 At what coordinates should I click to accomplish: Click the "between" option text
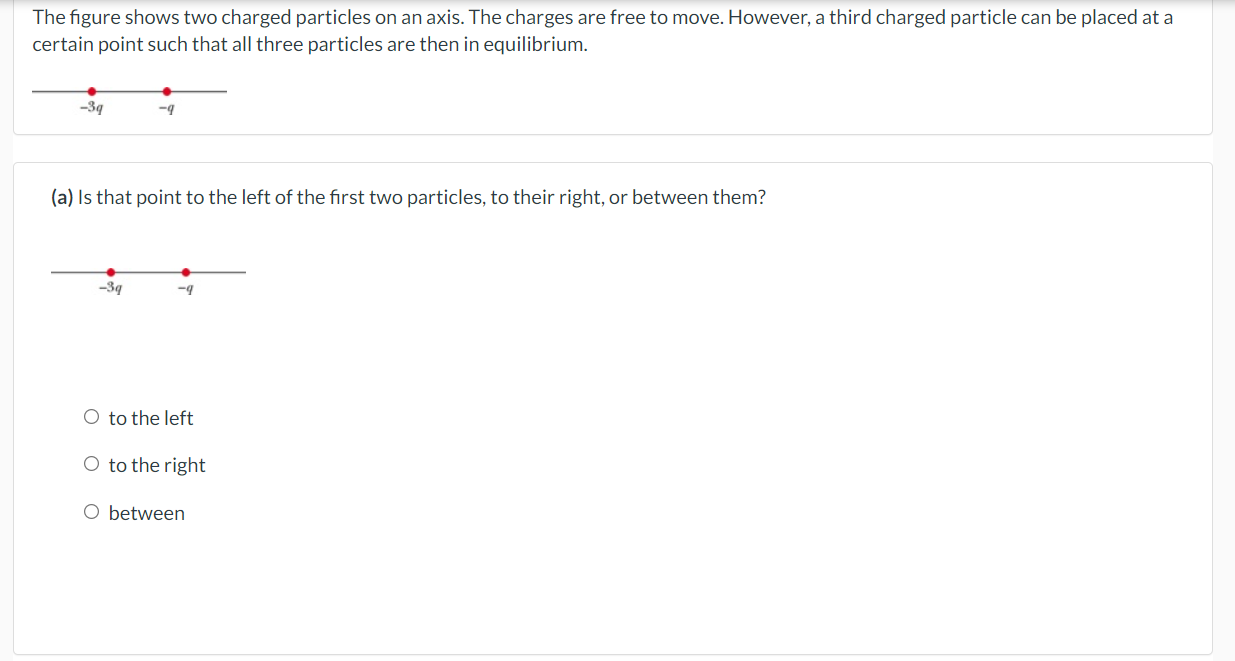coord(147,512)
